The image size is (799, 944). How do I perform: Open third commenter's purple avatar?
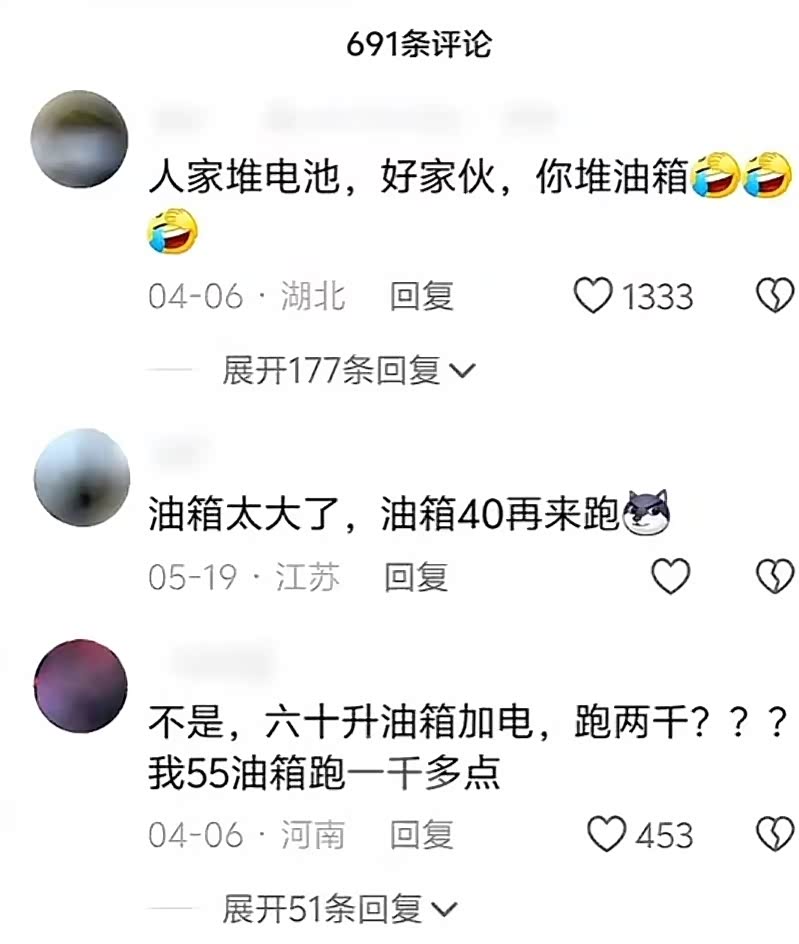(81, 686)
